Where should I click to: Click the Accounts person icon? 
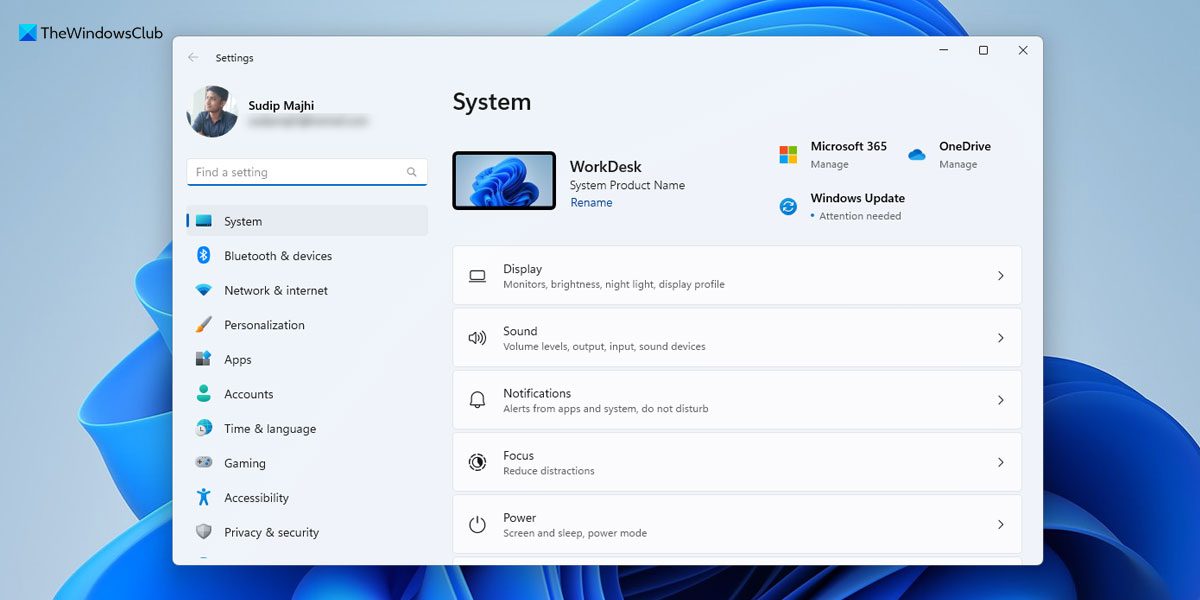(204, 394)
